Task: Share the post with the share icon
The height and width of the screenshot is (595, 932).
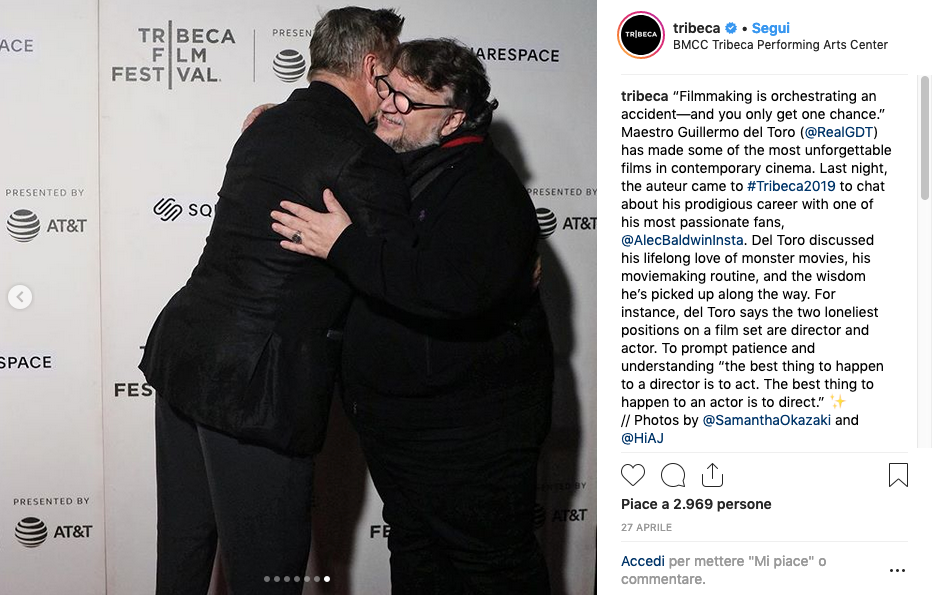Action: (x=712, y=475)
